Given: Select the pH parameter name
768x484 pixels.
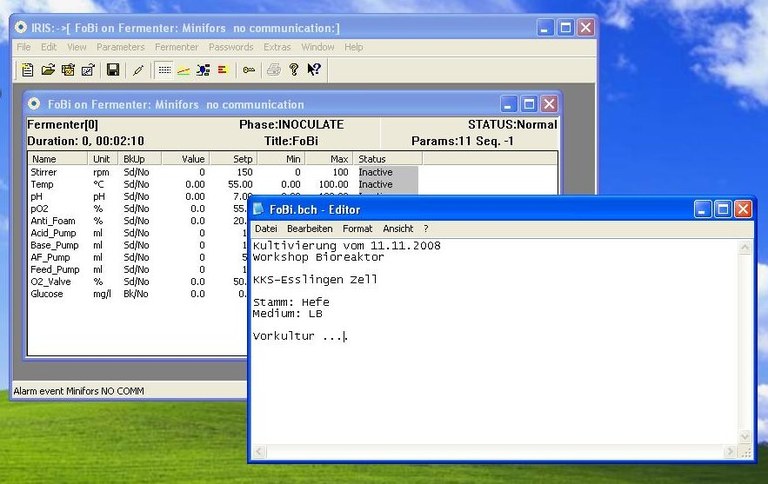Looking at the screenshot, I should (x=36, y=197).
